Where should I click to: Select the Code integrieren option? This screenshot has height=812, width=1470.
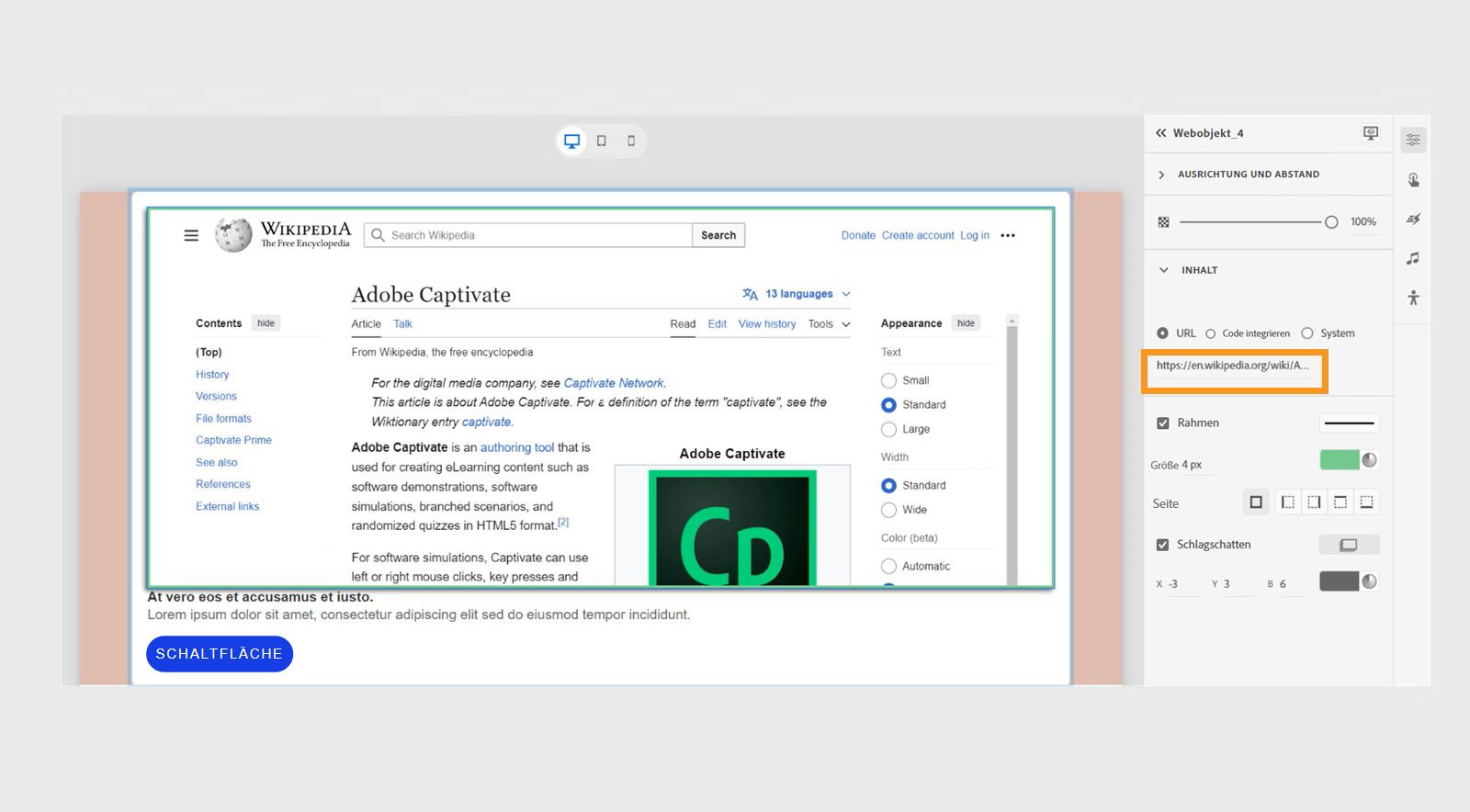1211,333
